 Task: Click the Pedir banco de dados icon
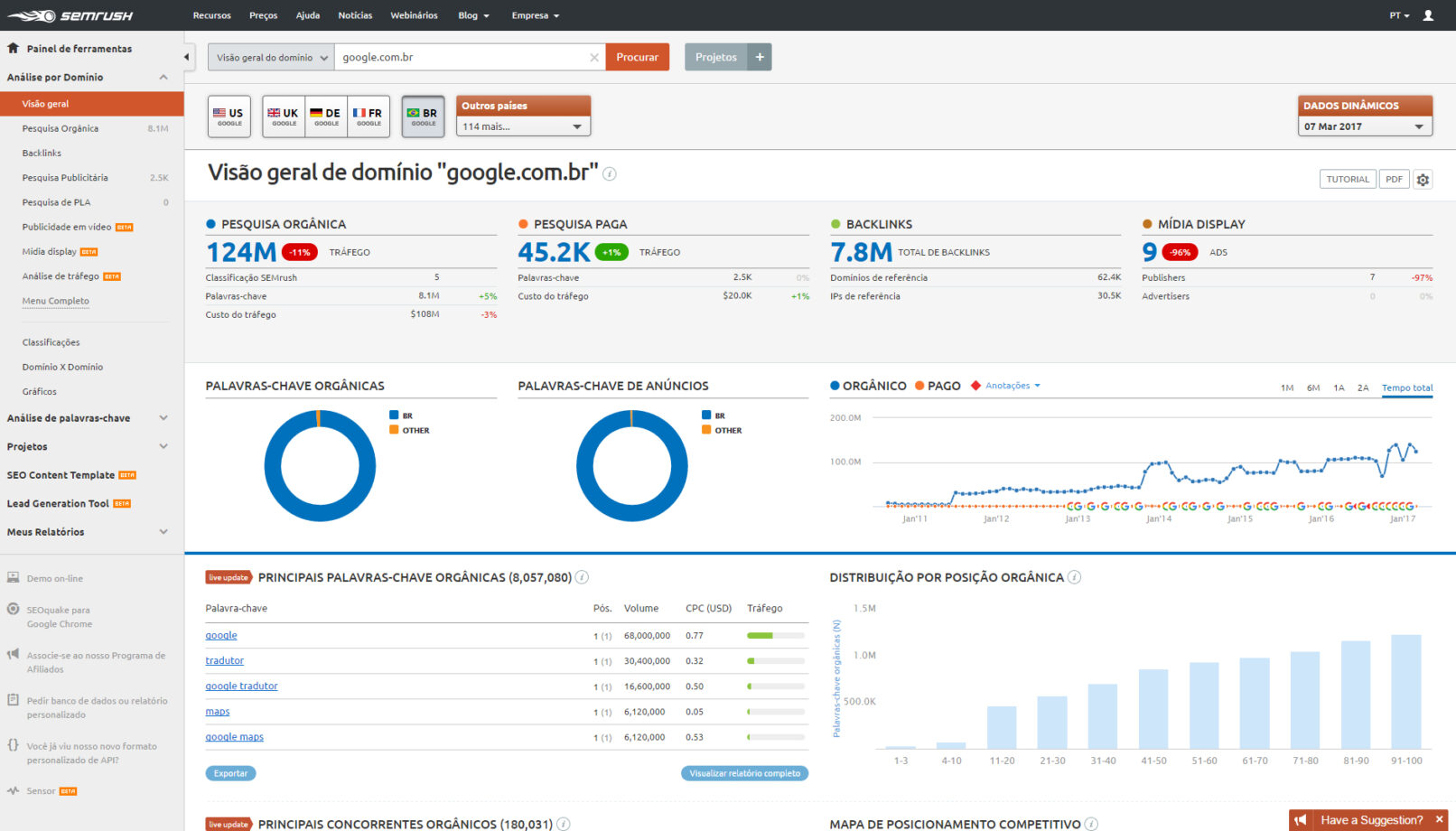(14, 699)
